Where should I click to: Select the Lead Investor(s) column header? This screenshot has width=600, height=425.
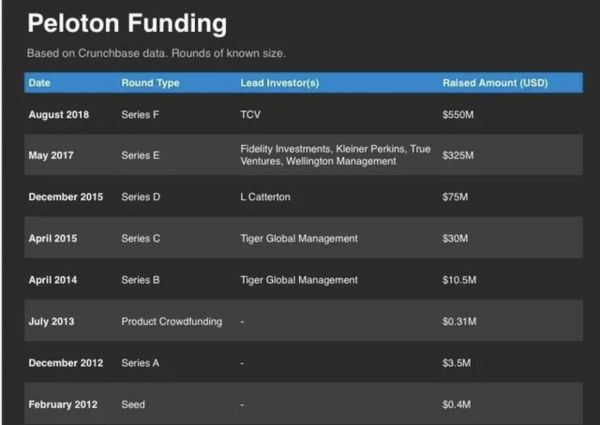click(x=280, y=83)
